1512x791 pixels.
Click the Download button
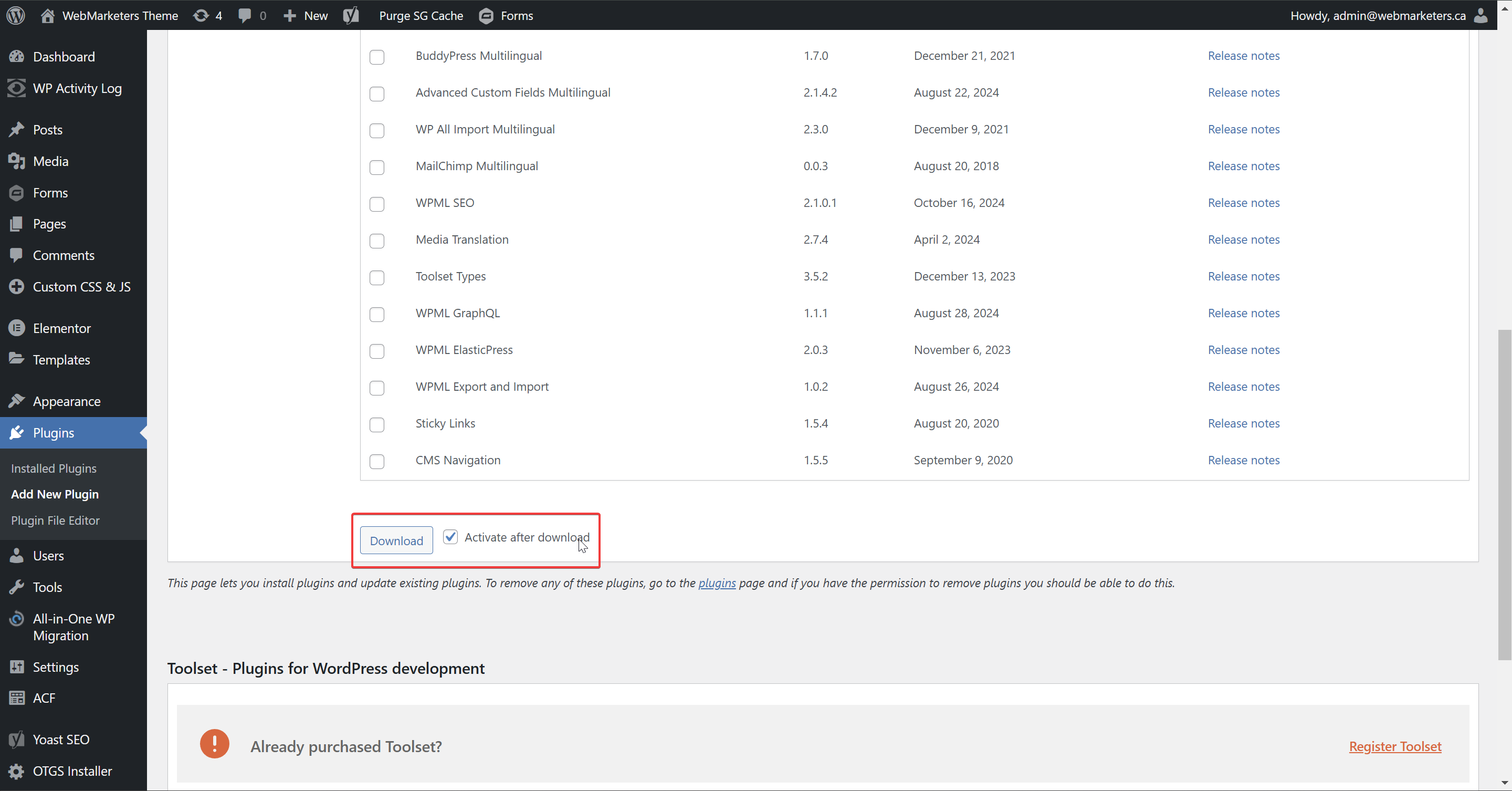[x=396, y=540]
